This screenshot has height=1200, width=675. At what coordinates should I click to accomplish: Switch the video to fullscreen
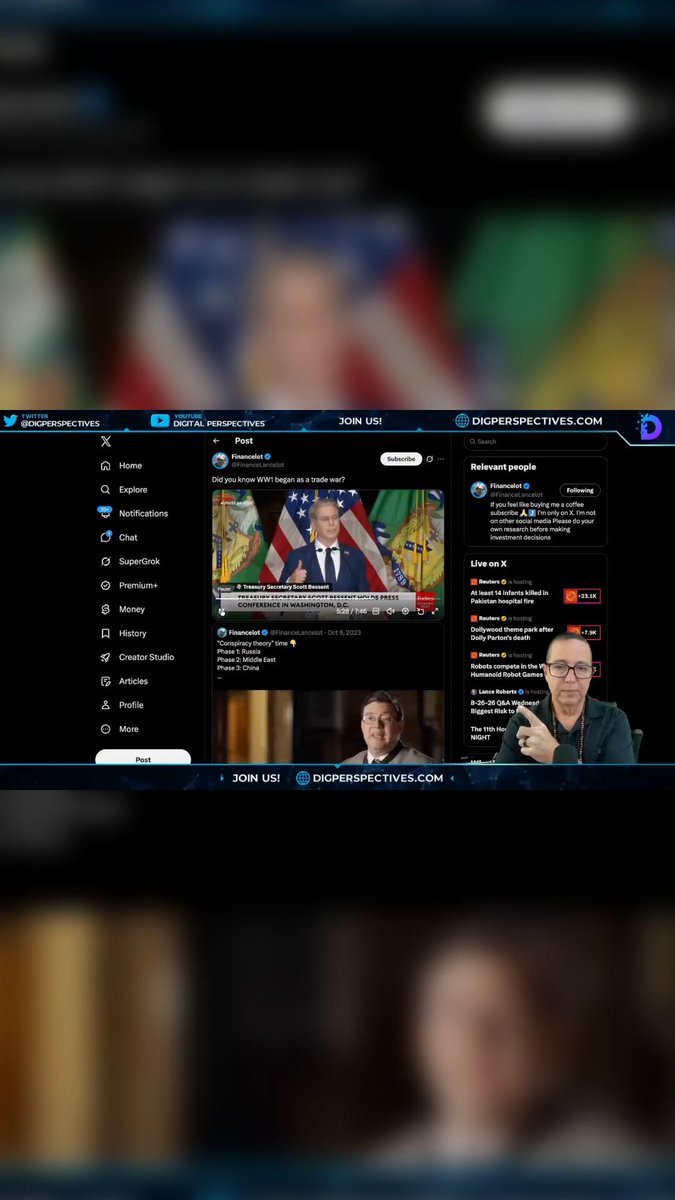coord(434,611)
